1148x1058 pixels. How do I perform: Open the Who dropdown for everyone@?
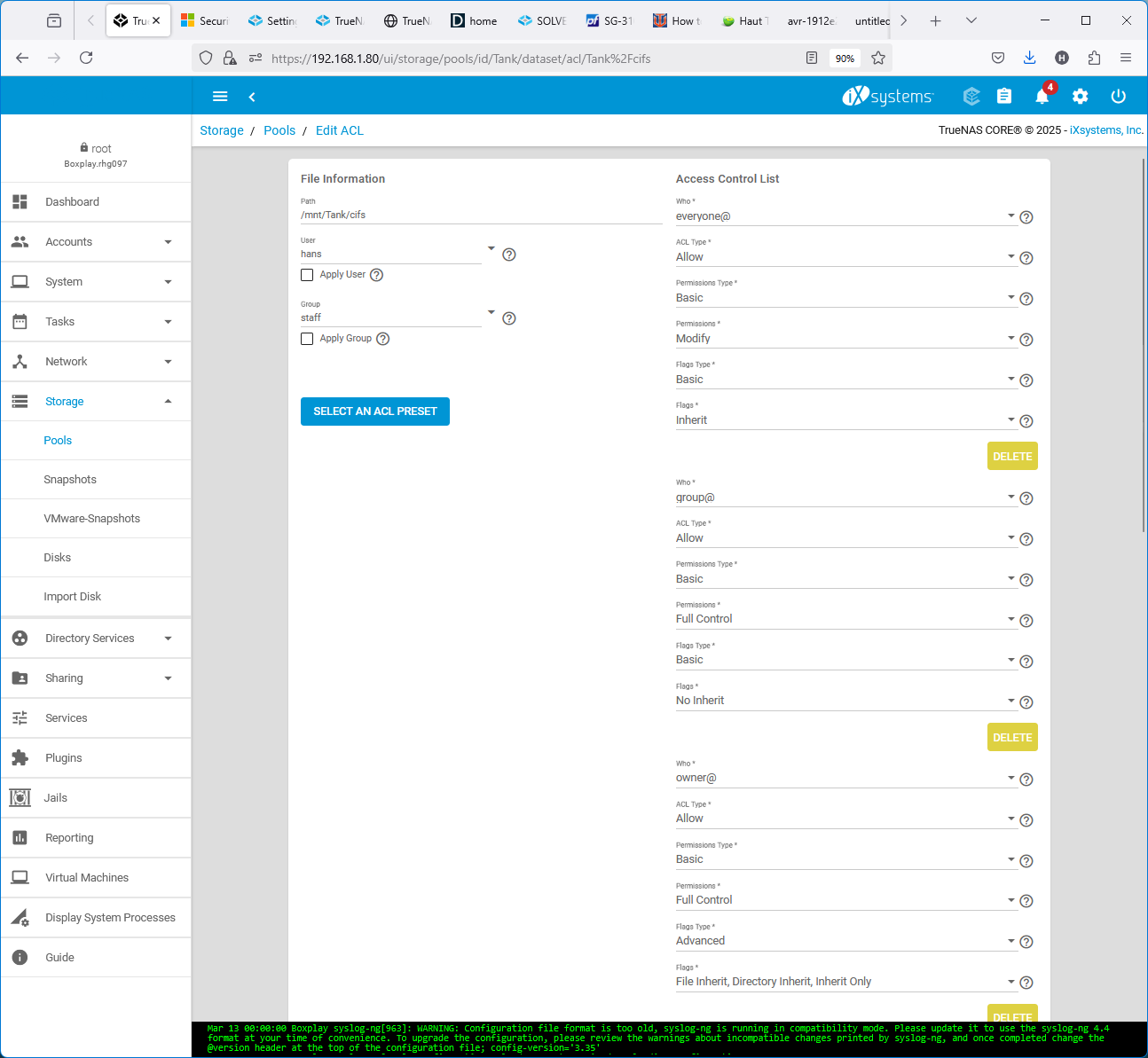tap(845, 216)
